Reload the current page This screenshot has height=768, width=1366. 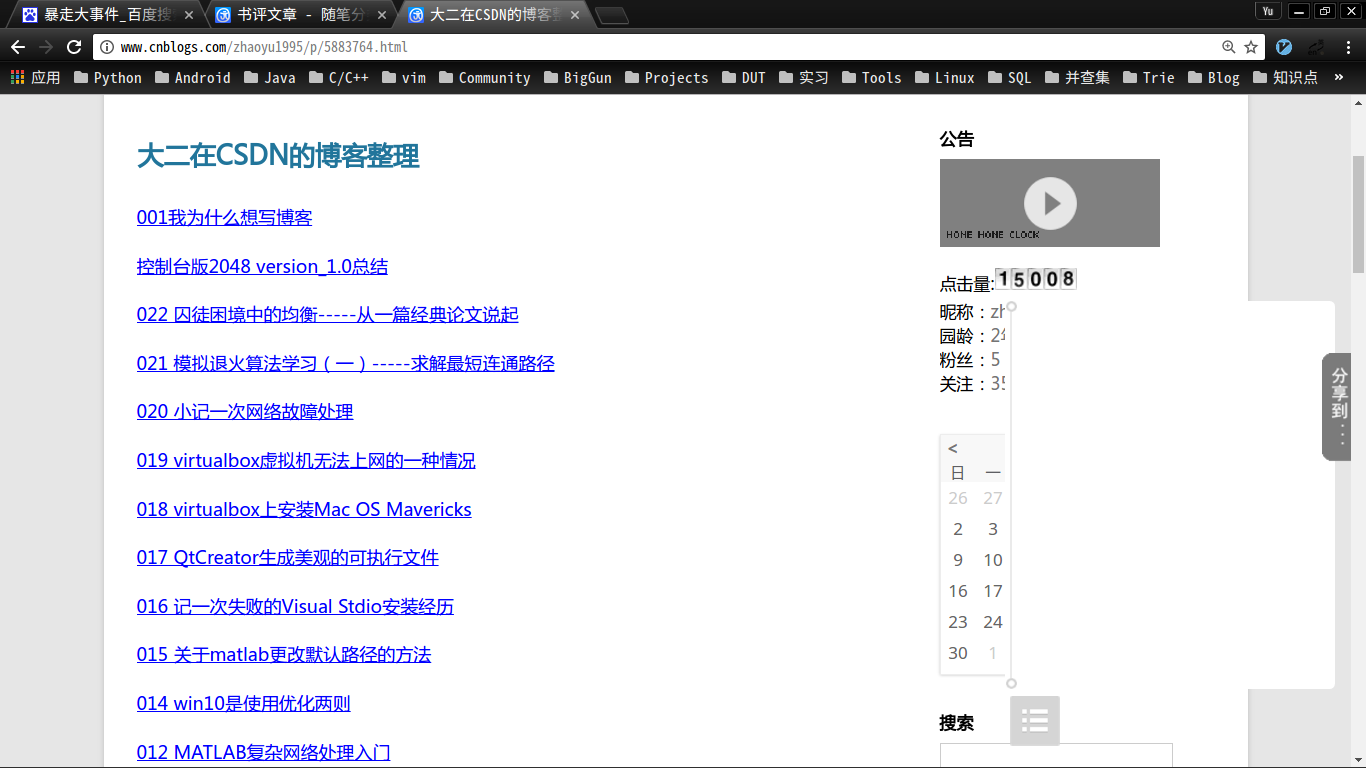[74, 47]
